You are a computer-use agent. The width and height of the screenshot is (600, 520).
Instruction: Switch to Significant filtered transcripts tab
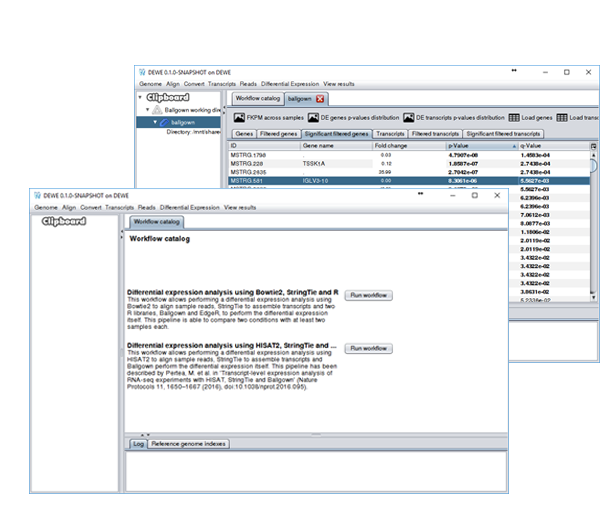coord(502,133)
